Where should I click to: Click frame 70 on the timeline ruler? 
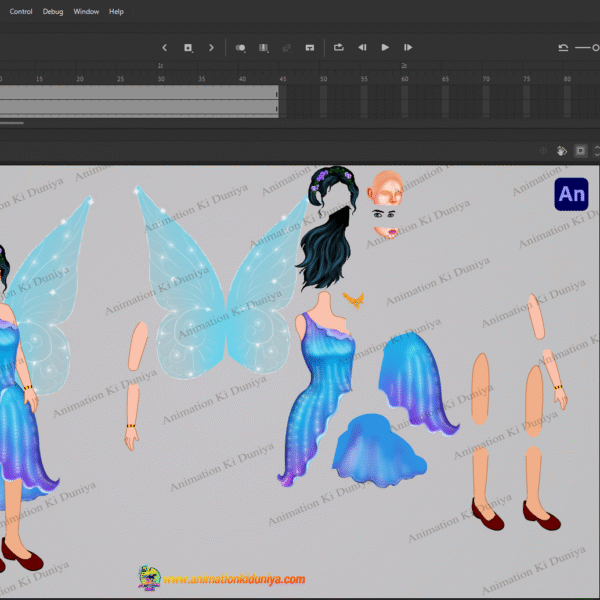(x=486, y=79)
